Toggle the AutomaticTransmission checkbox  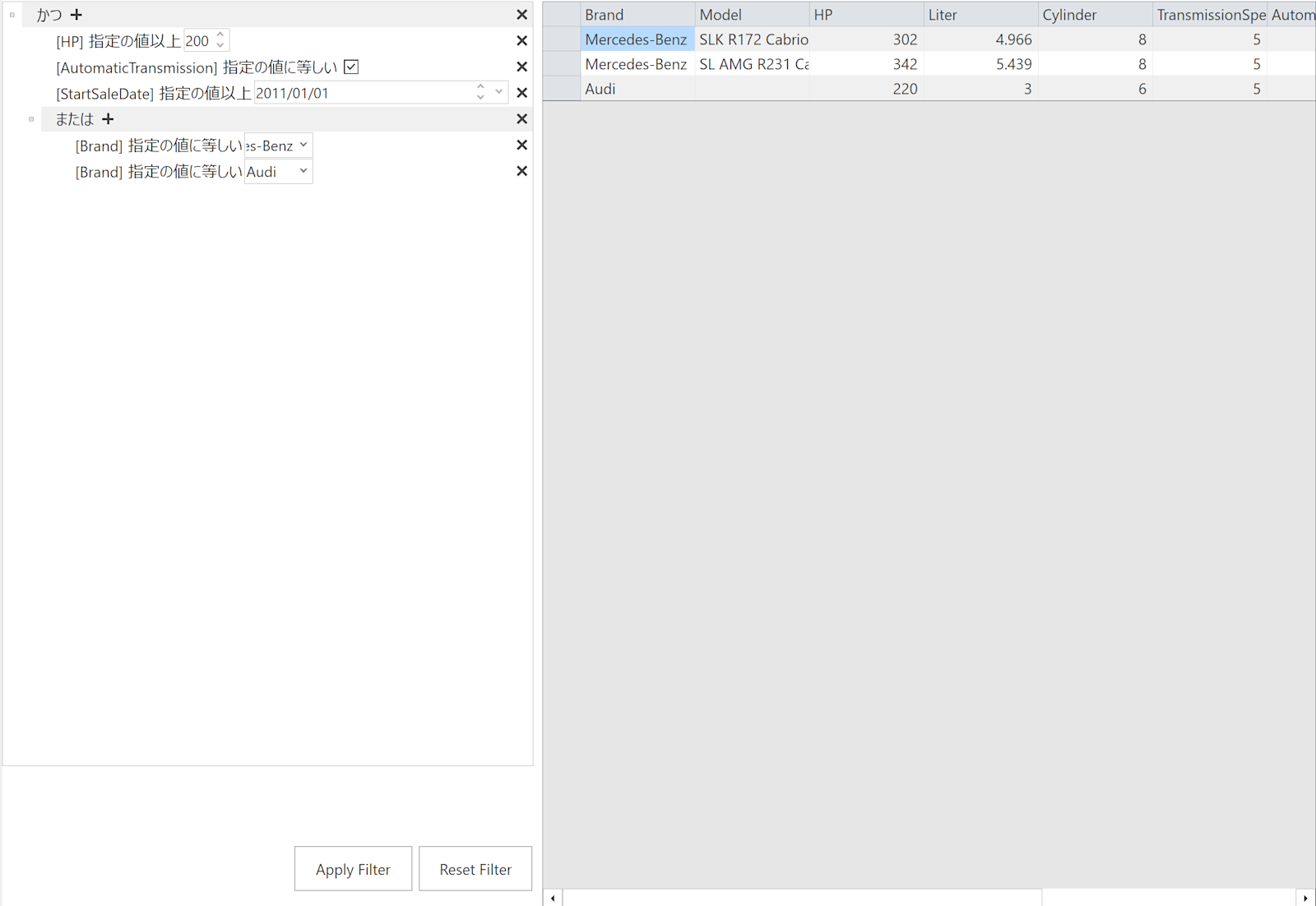pos(351,67)
